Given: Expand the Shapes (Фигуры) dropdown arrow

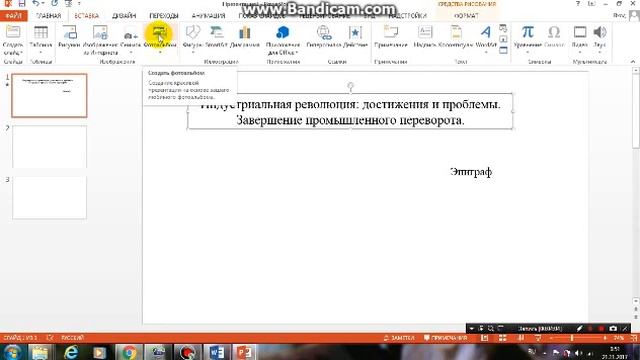Looking at the screenshot, I should click(x=192, y=53).
